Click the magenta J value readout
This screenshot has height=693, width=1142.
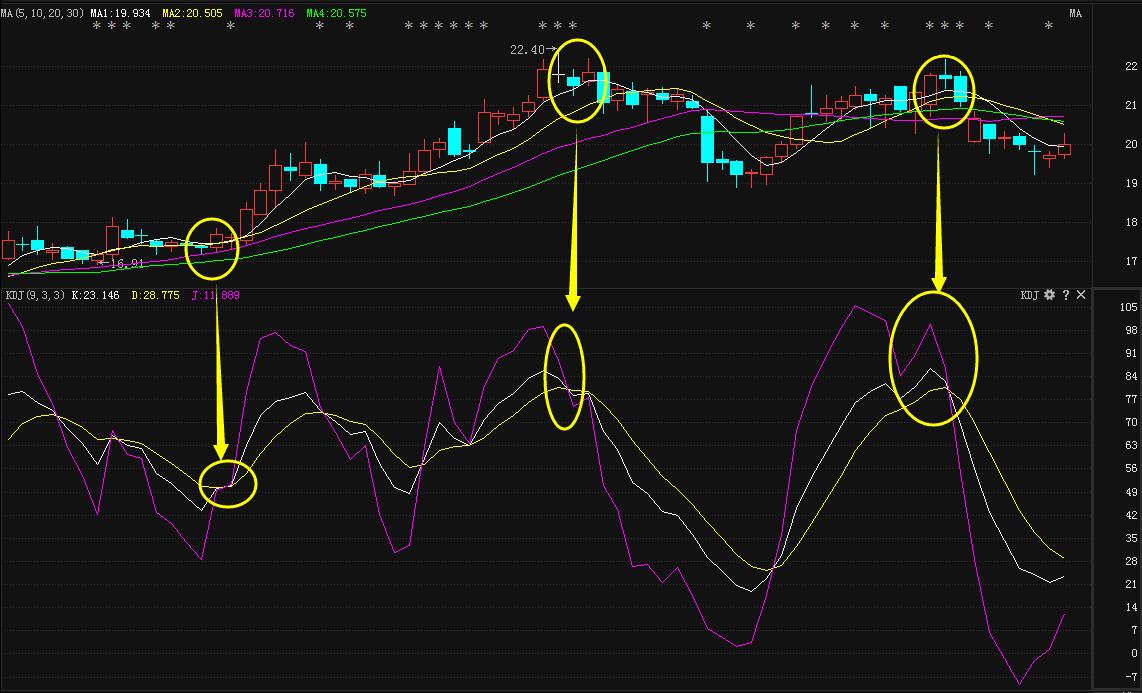(216, 295)
